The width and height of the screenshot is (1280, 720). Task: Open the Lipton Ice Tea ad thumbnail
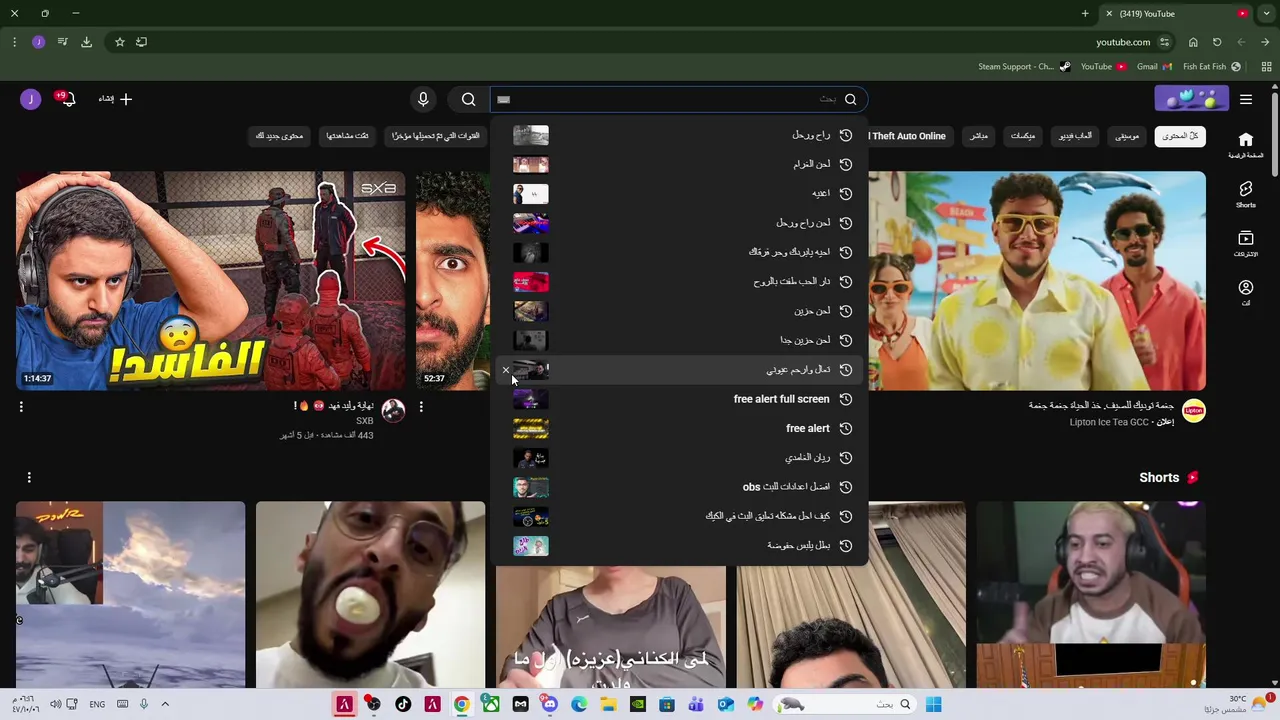pyautogui.click(x=1037, y=281)
